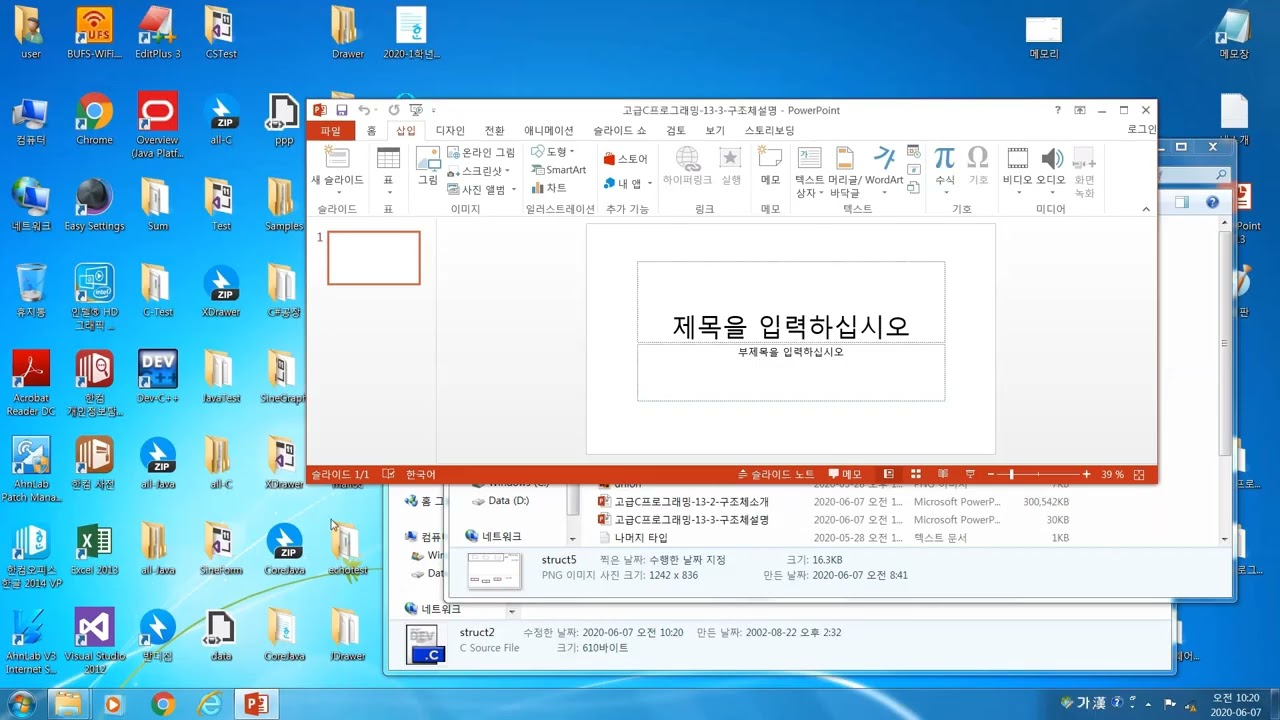Select Visual Studio 2012 desktop icon
The height and width of the screenshot is (720, 1280).
coord(94,641)
